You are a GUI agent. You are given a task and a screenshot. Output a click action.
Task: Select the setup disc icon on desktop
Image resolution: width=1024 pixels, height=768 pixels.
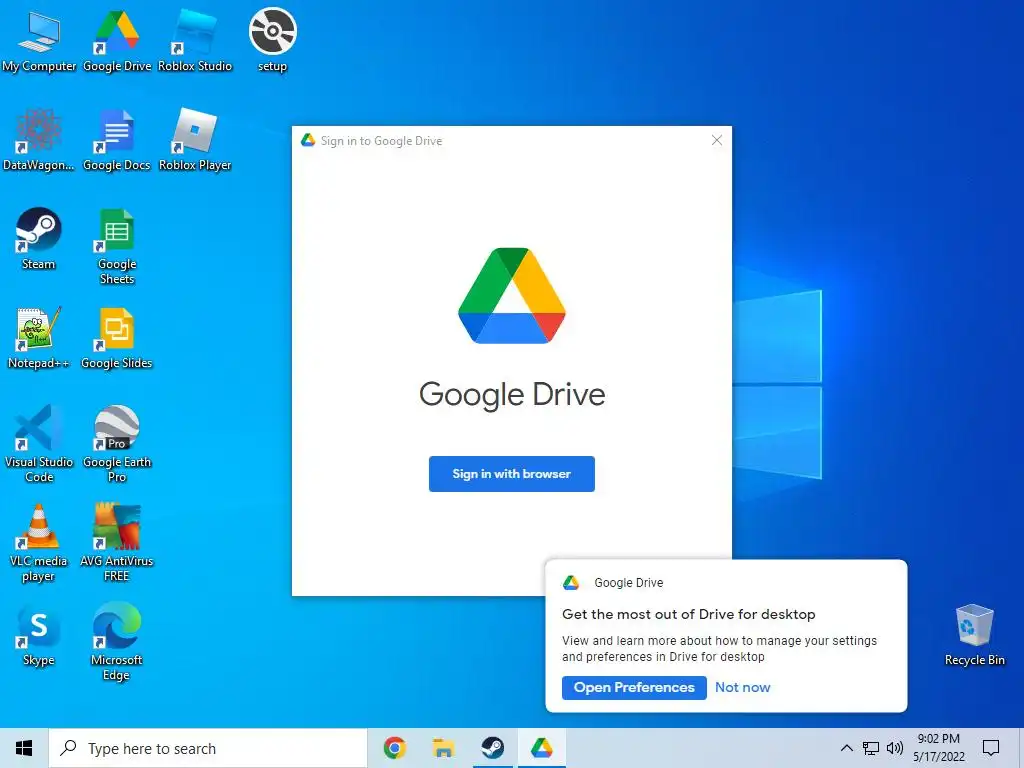(272, 40)
